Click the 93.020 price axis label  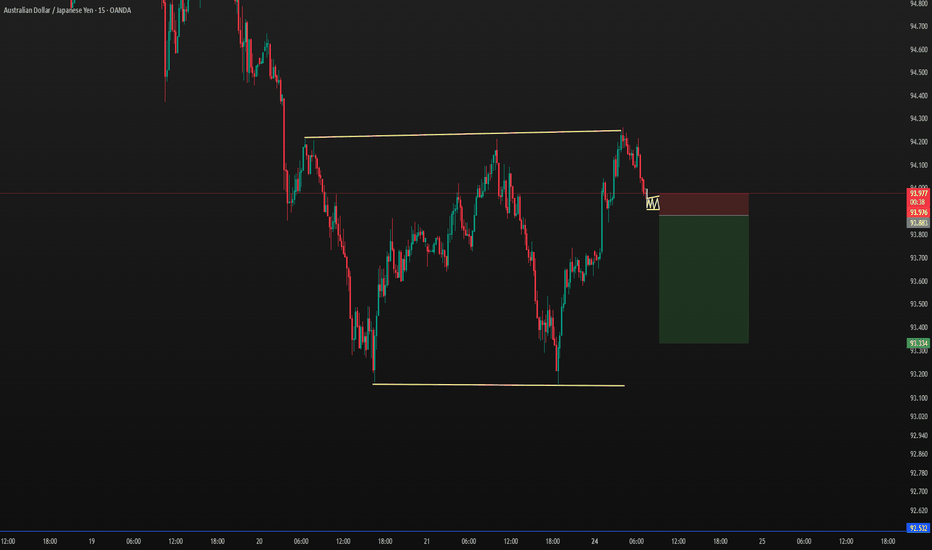(x=918, y=417)
